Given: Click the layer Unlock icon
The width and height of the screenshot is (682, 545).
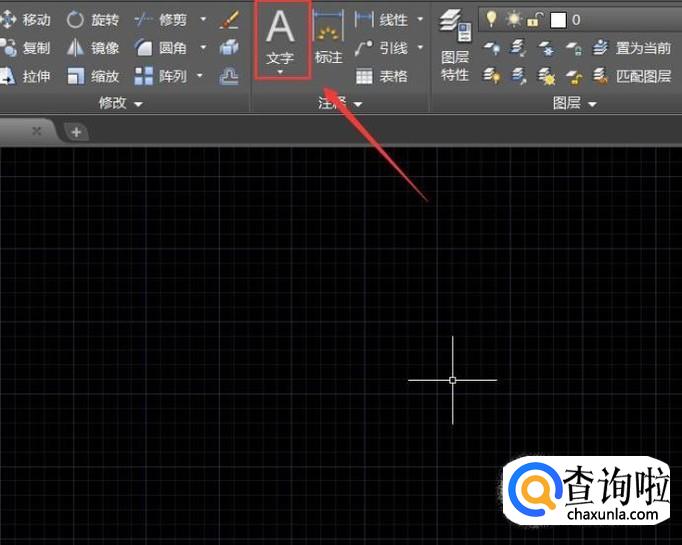Looking at the screenshot, I should [574, 77].
